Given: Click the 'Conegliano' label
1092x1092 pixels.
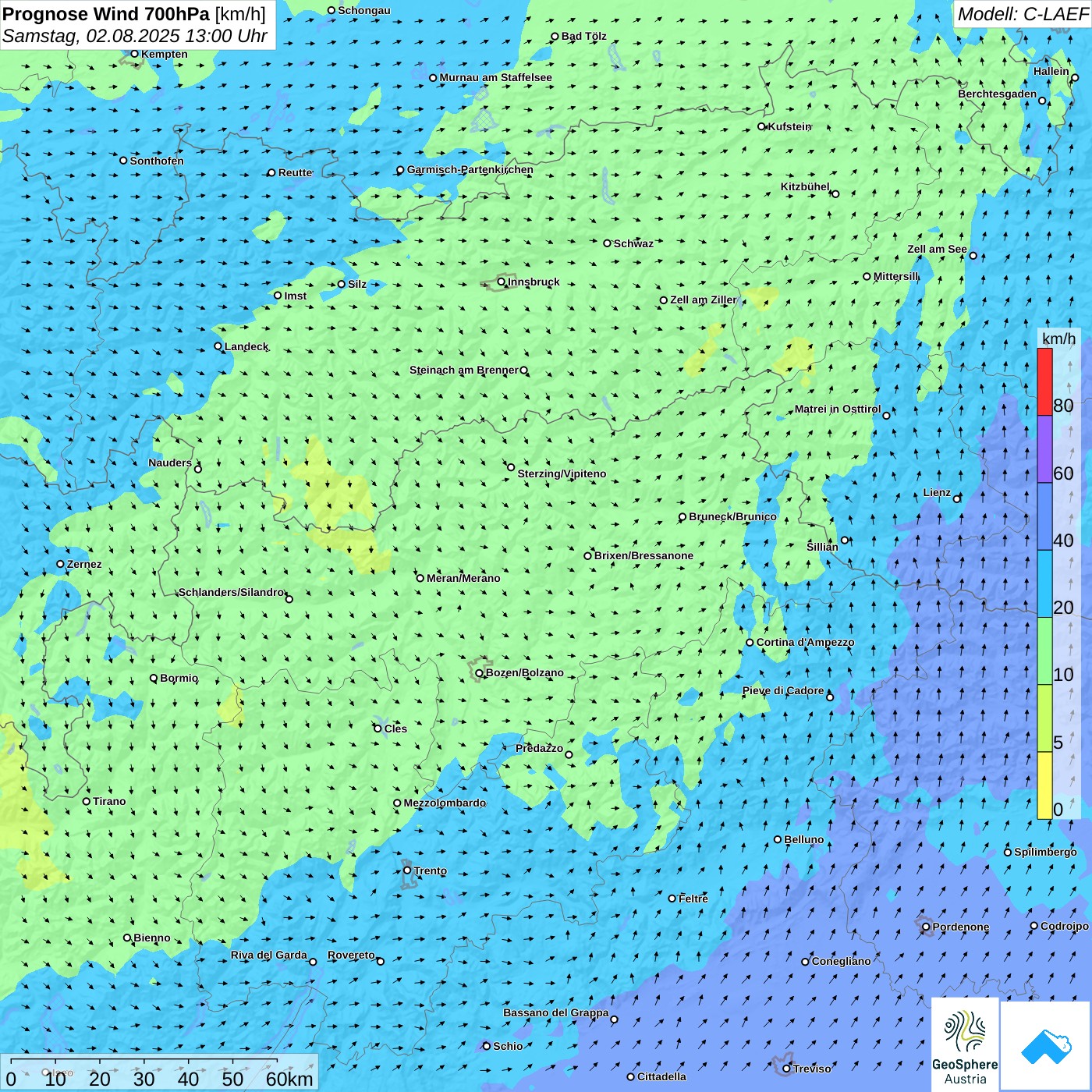Looking at the screenshot, I should coord(841,961).
